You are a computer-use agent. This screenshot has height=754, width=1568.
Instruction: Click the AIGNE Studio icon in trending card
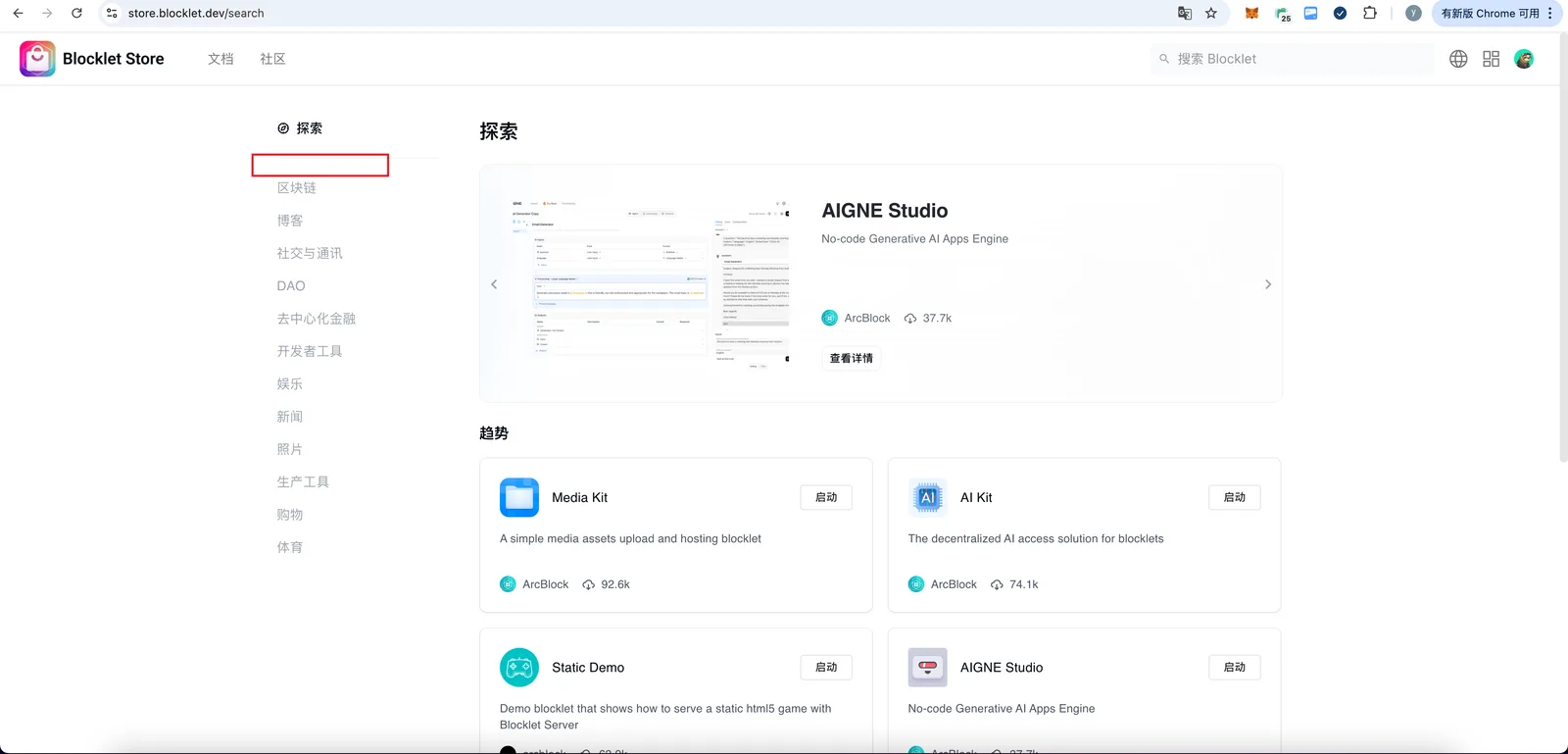pos(927,668)
